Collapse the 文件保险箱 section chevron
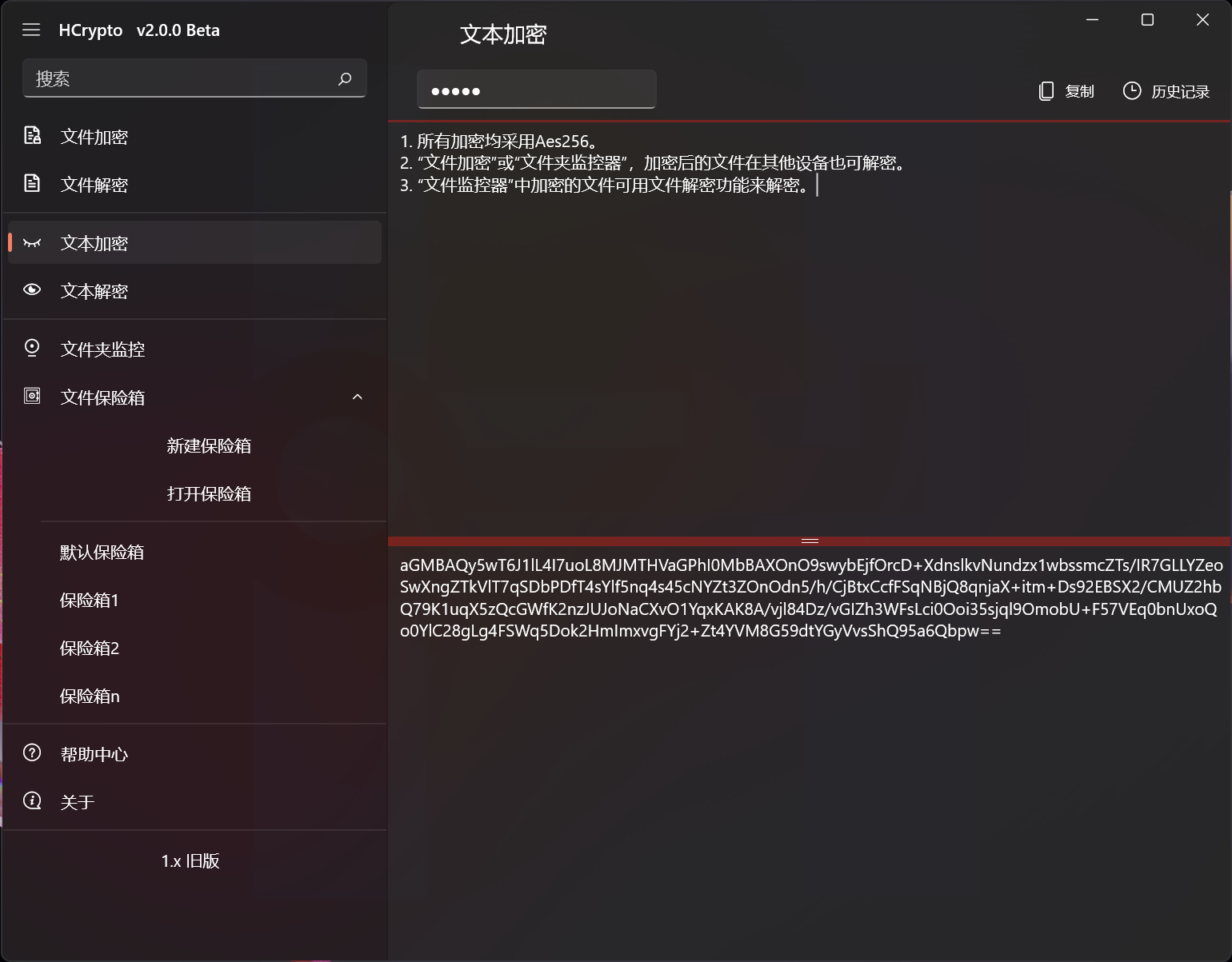The image size is (1232, 962). click(358, 397)
